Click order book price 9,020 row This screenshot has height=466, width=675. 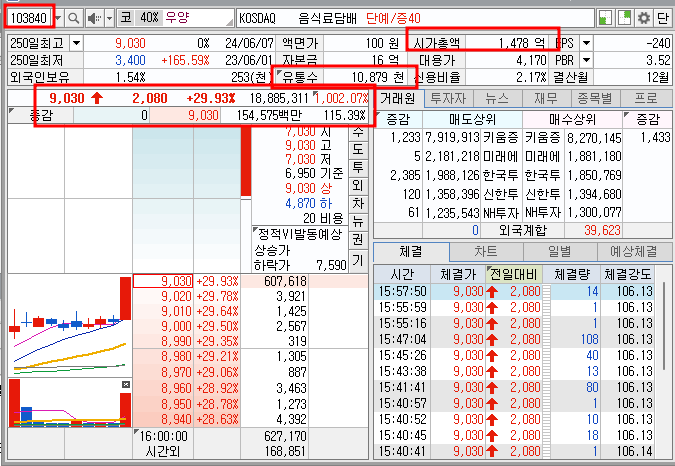250,296
